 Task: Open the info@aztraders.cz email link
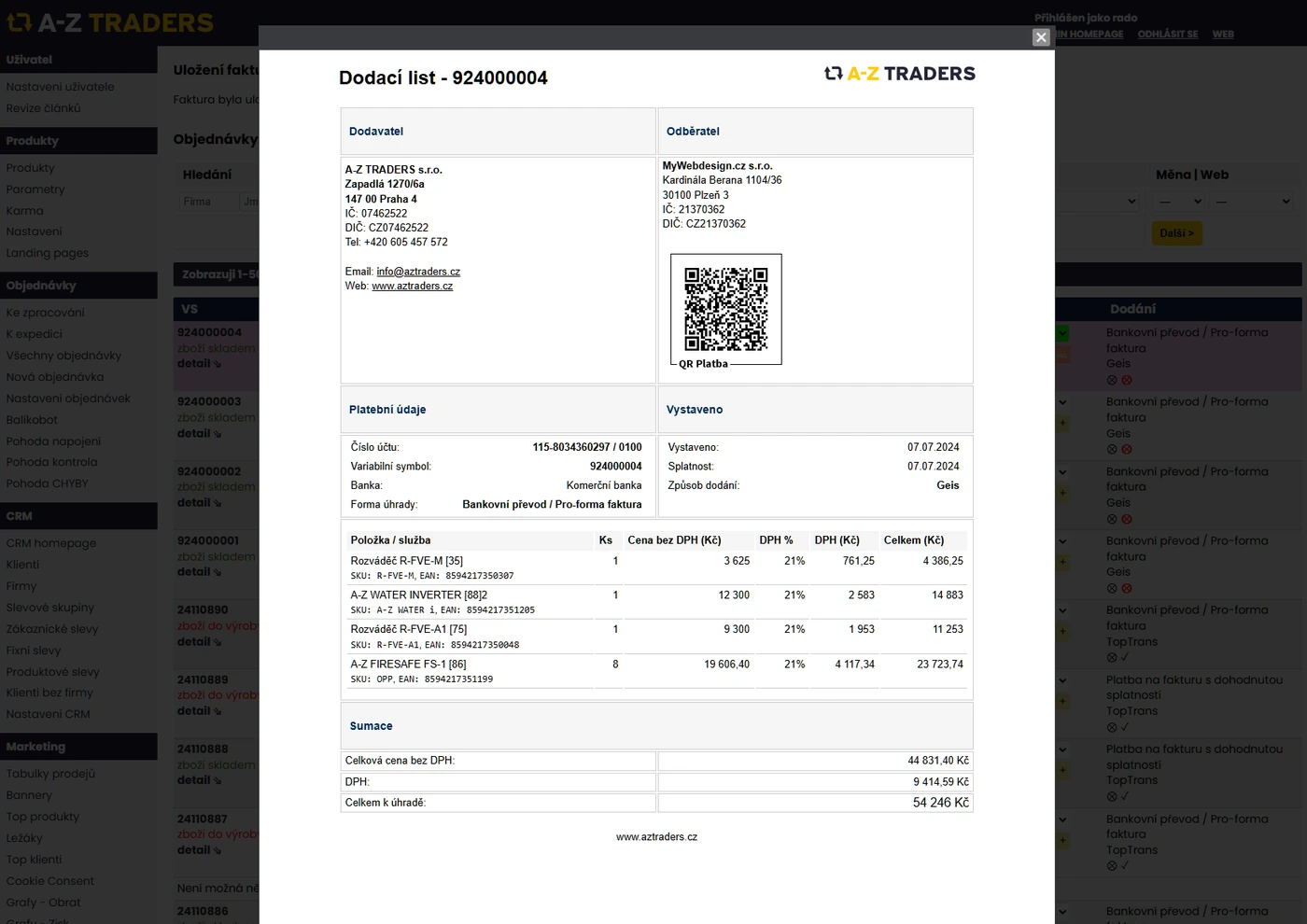point(418,272)
